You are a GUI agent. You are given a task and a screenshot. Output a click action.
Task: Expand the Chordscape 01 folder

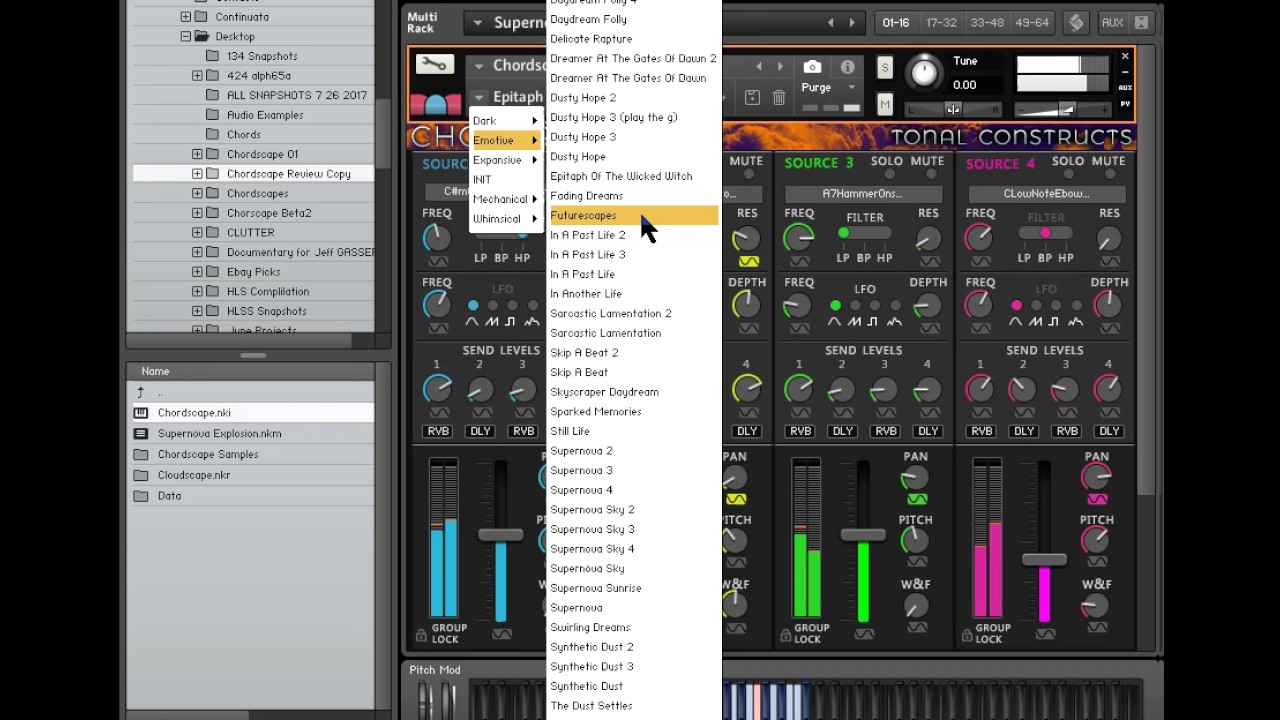point(197,154)
